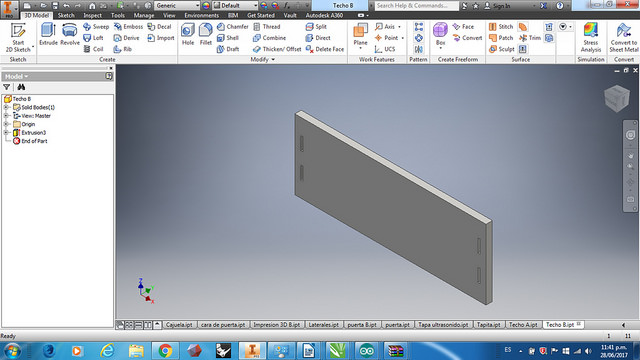
Task: Activate the Hole tool
Action: point(188,34)
